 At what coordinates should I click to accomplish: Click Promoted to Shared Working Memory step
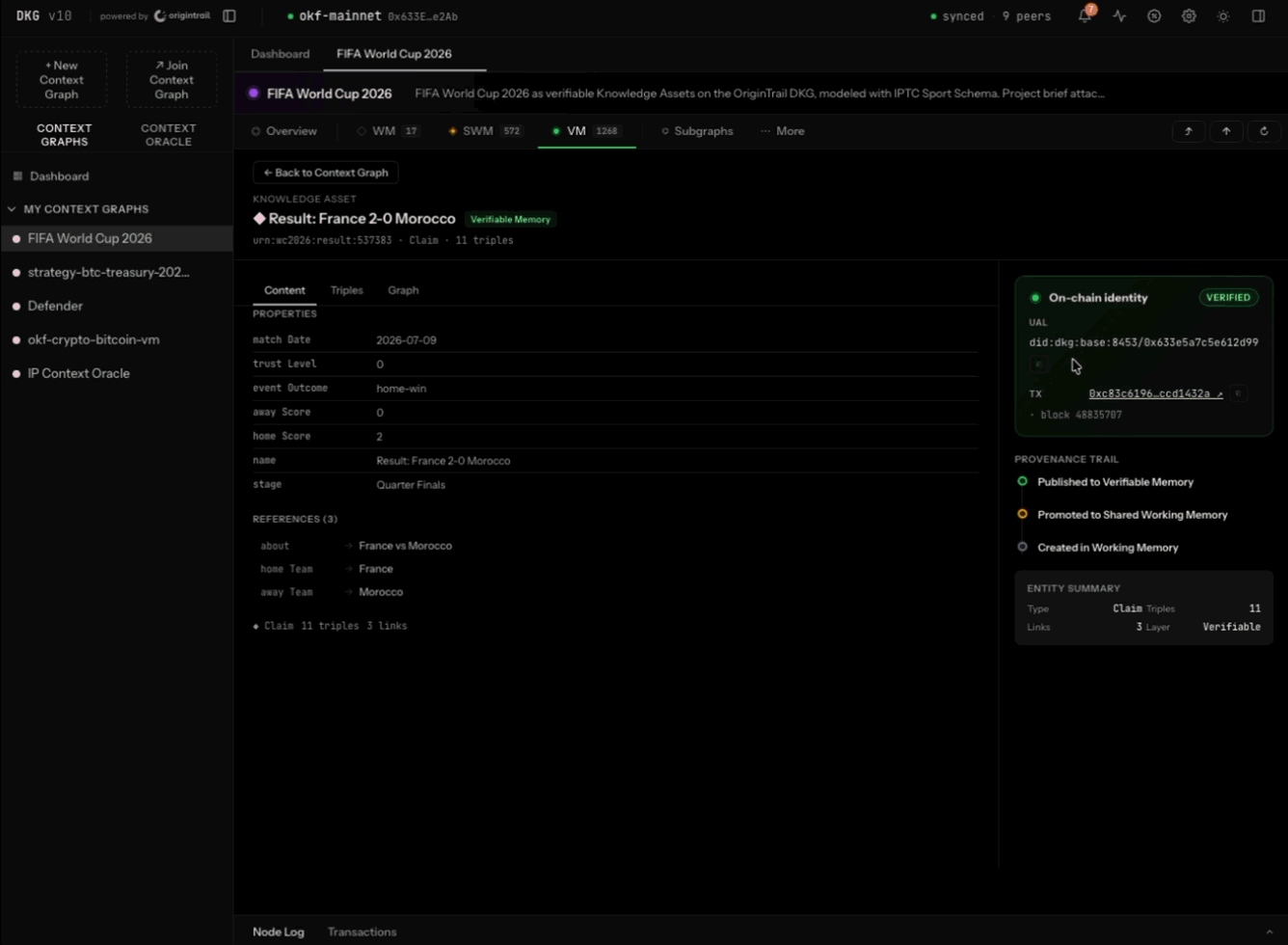(1133, 515)
